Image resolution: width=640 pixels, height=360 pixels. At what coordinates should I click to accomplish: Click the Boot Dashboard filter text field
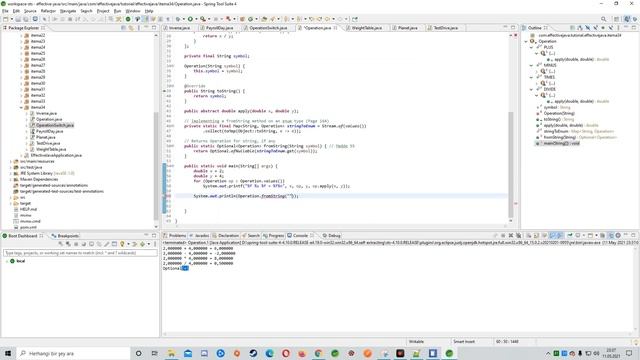[x=80, y=253]
